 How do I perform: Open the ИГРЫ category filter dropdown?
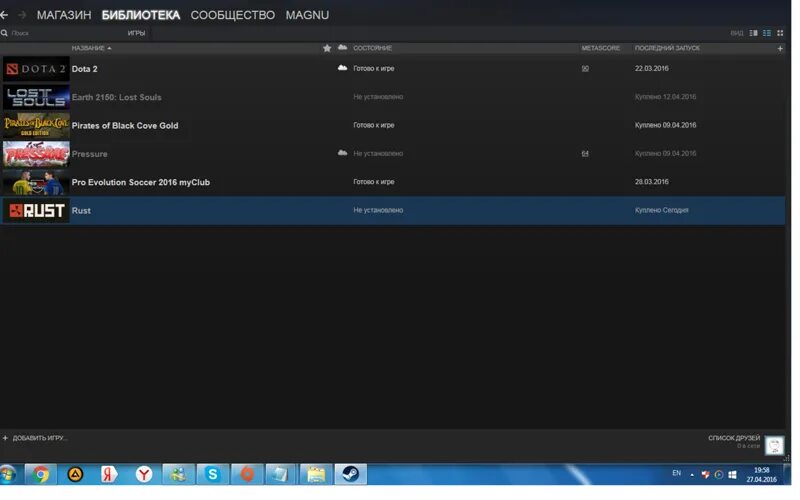tap(136, 33)
